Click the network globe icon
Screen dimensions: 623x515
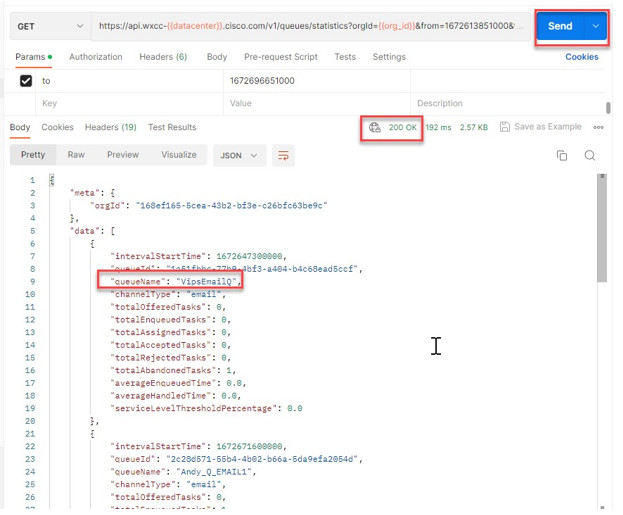click(x=374, y=128)
